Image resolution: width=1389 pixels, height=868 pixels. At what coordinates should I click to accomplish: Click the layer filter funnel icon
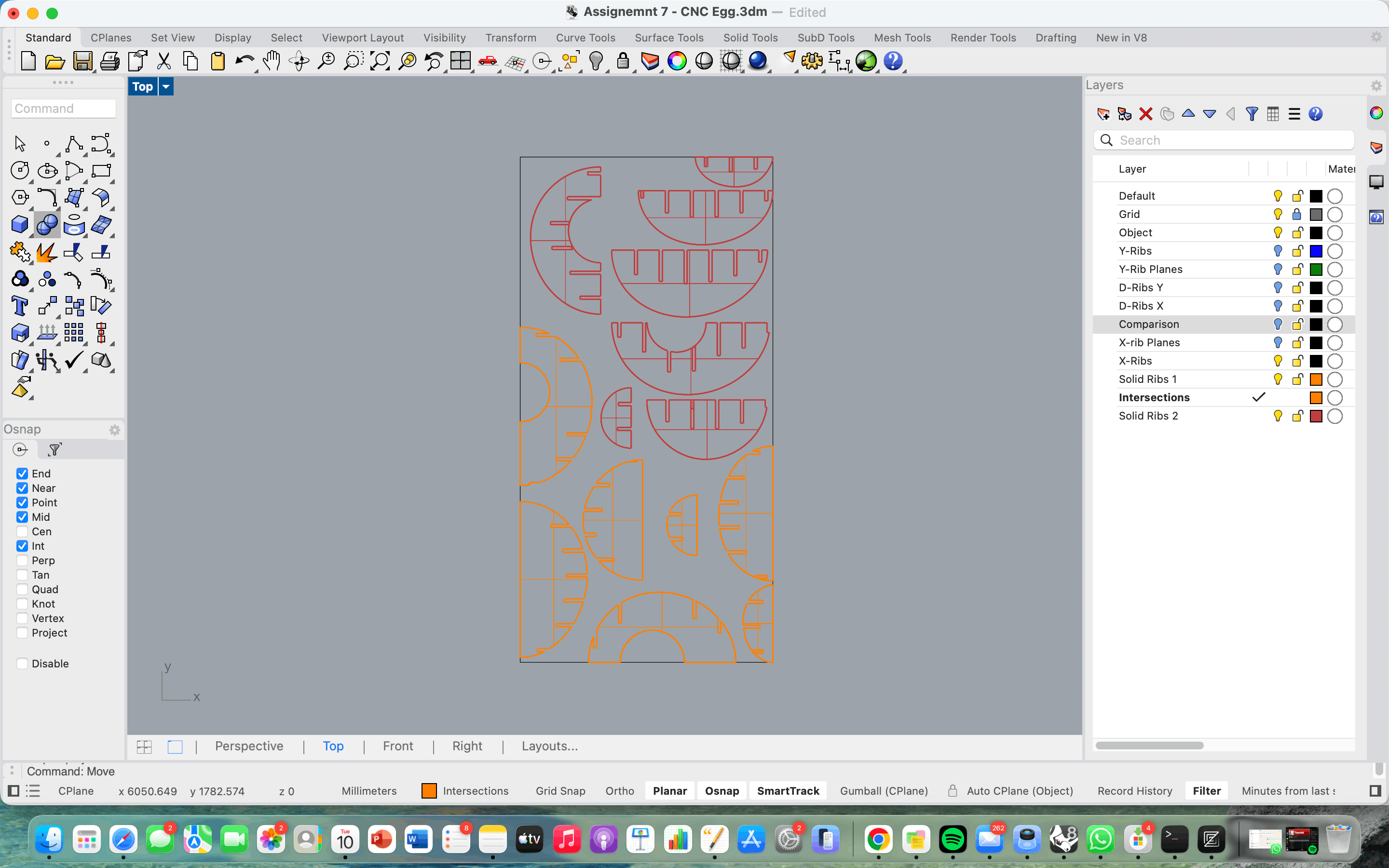[x=1252, y=114]
